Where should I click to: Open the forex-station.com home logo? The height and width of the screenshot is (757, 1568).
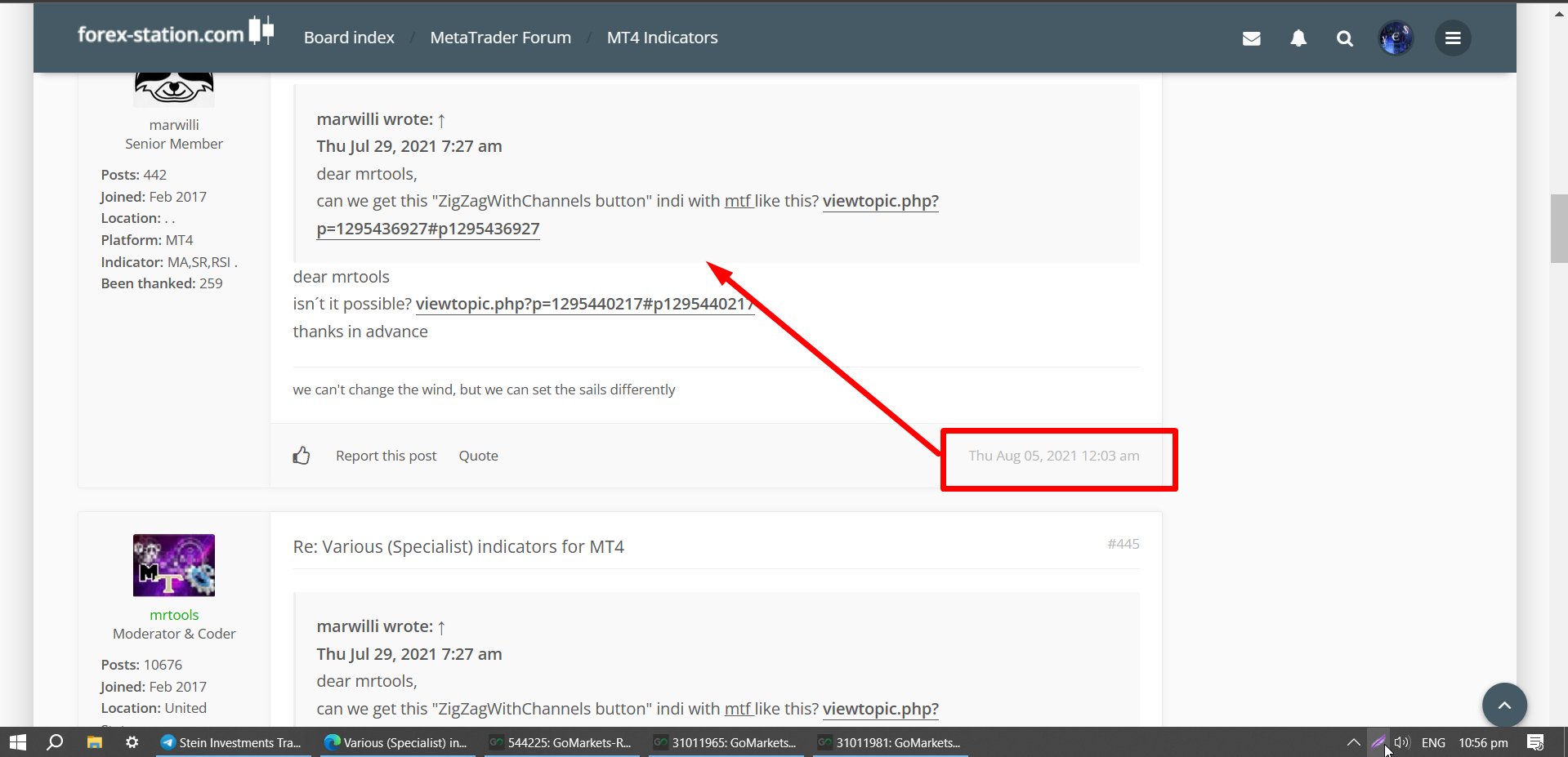pyautogui.click(x=175, y=33)
